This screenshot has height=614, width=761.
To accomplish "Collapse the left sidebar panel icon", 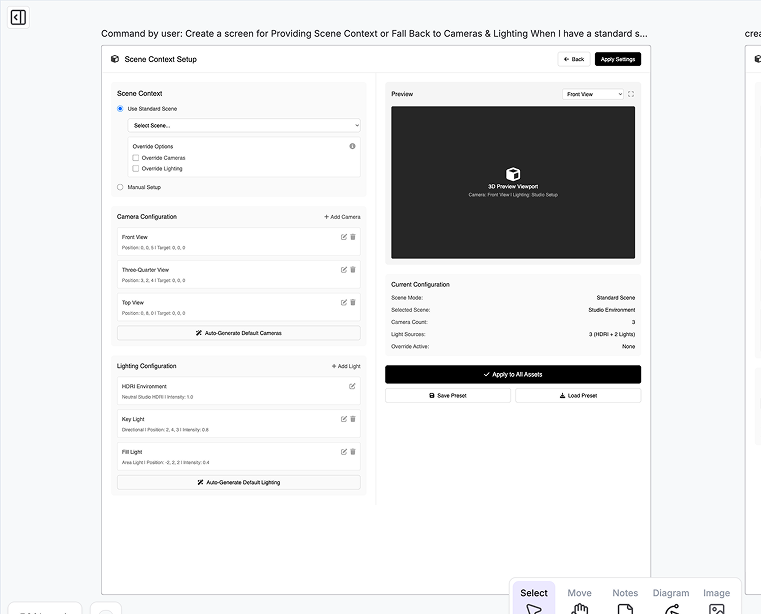I will [x=18, y=17].
